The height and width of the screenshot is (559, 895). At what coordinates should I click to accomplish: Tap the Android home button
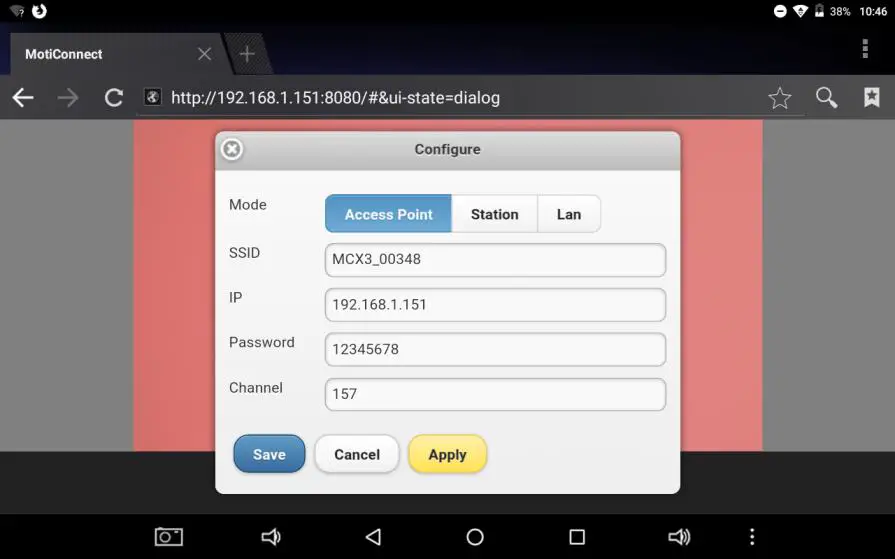pyautogui.click(x=475, y=537)
